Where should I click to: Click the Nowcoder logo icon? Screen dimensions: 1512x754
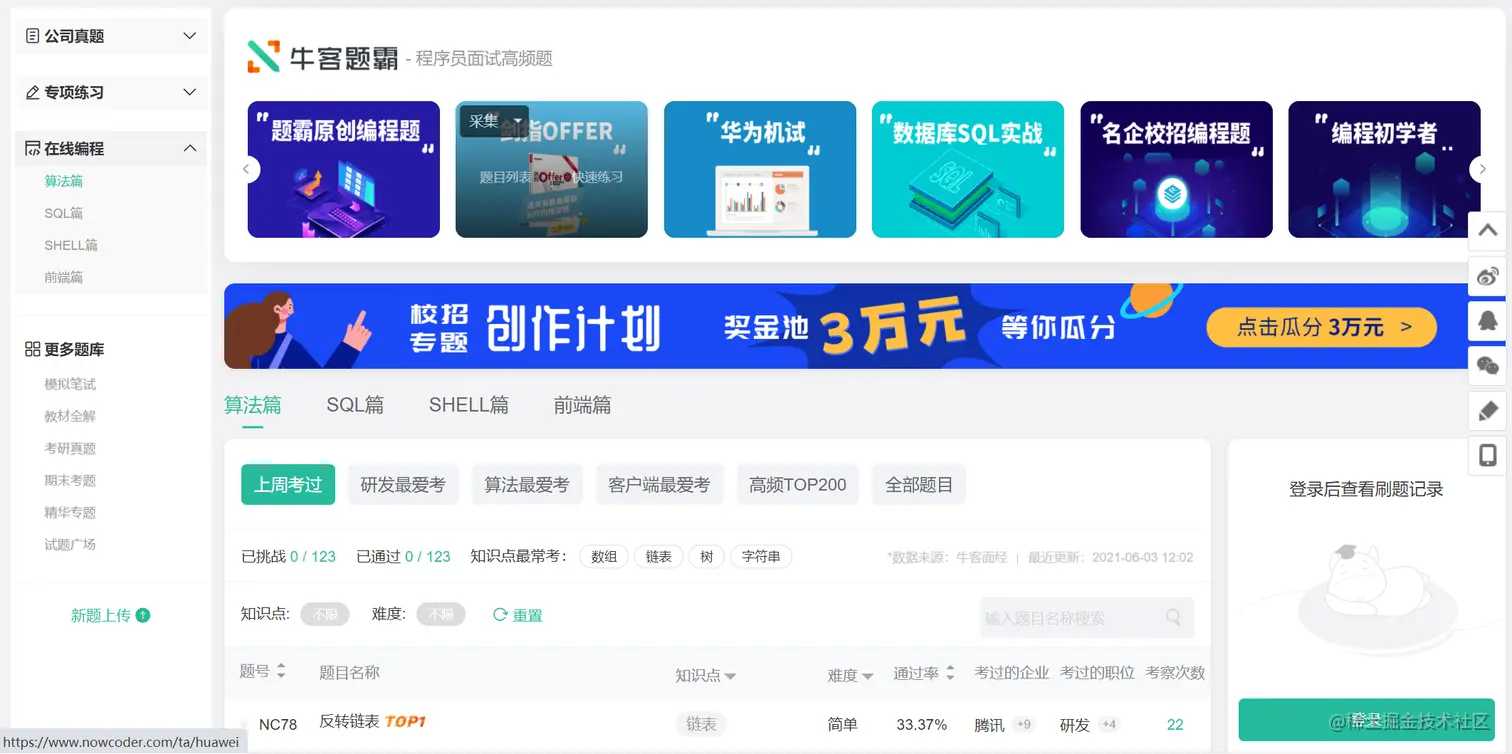pos(264,56)
